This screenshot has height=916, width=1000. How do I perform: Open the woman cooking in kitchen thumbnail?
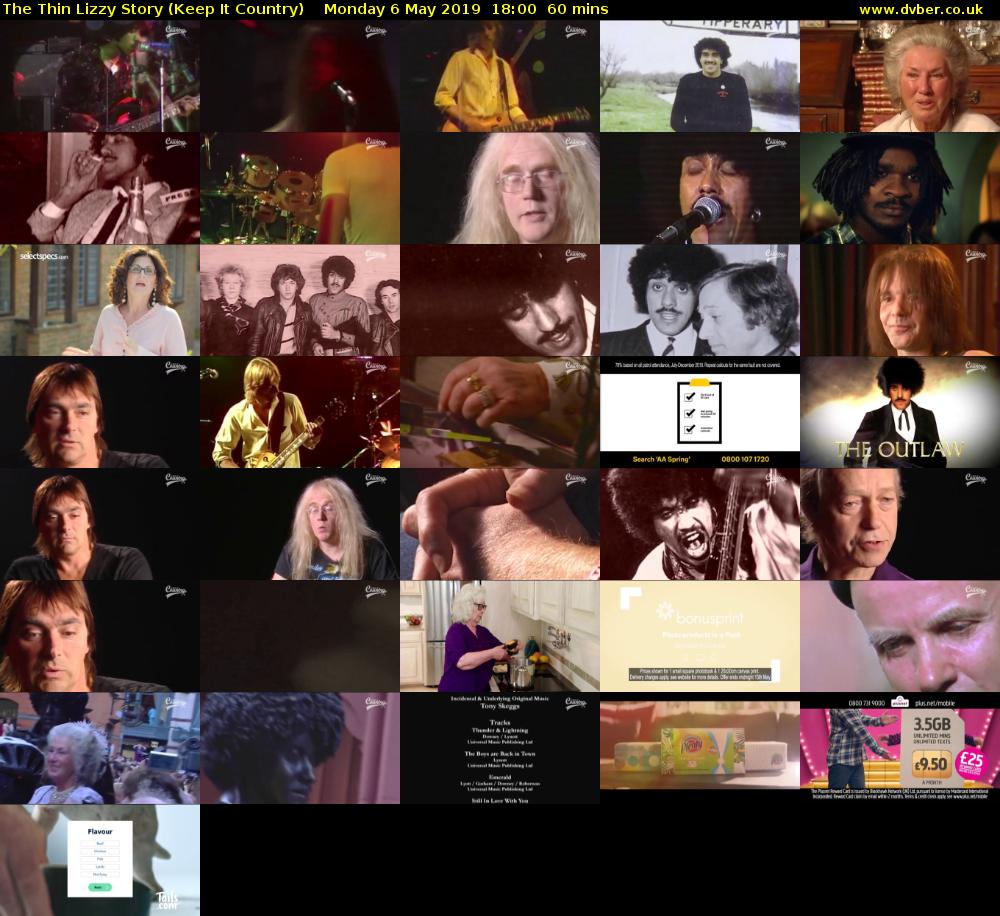(499, 636)
